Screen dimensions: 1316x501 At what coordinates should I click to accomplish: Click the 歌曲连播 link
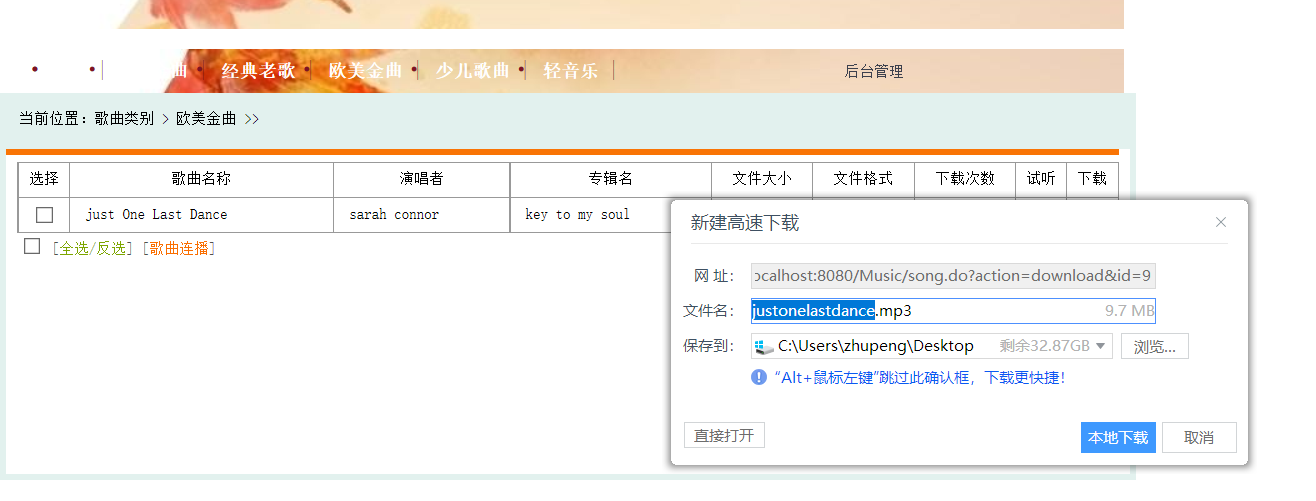179,249
